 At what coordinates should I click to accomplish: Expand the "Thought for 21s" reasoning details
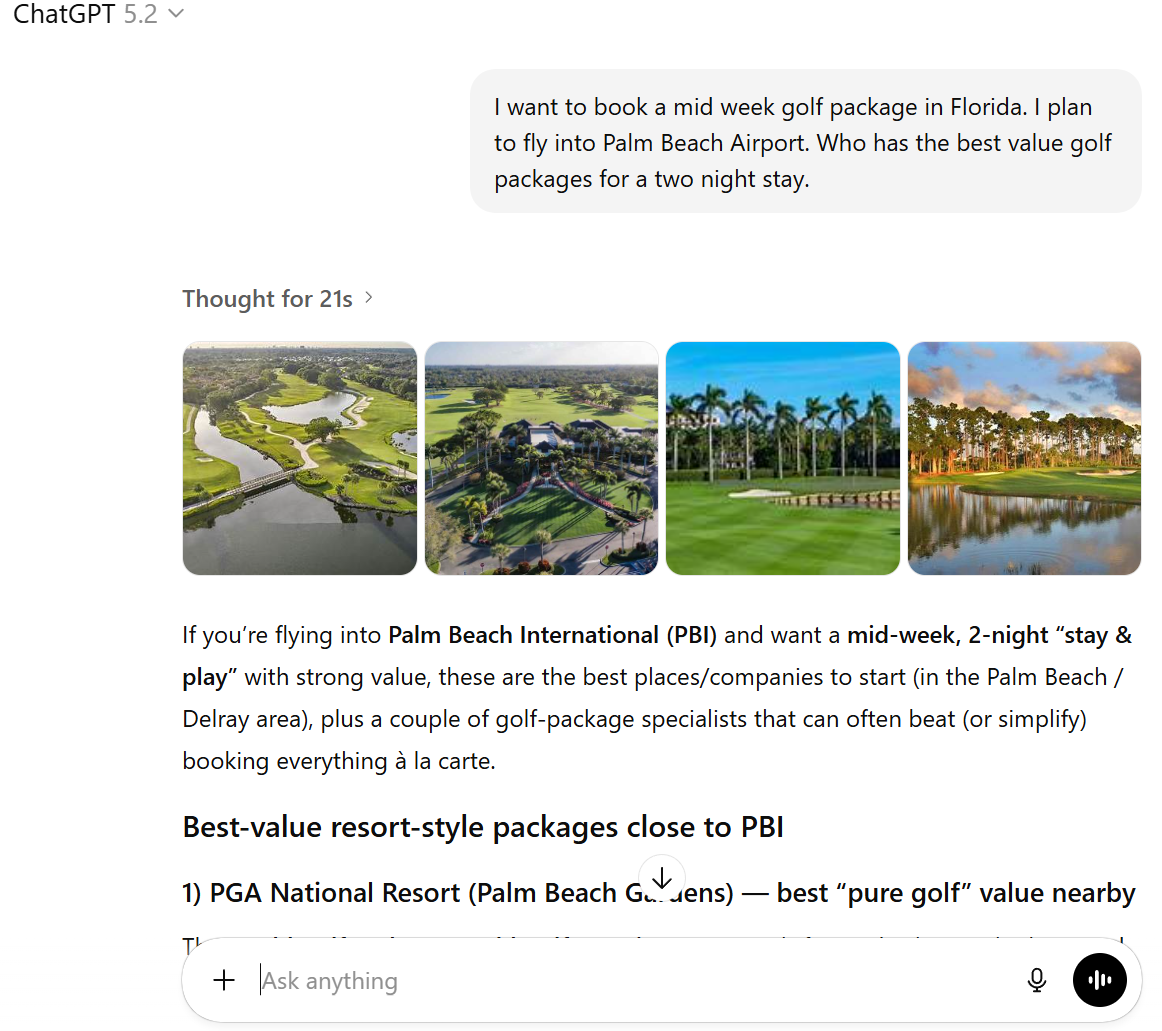tap(368, 297)
